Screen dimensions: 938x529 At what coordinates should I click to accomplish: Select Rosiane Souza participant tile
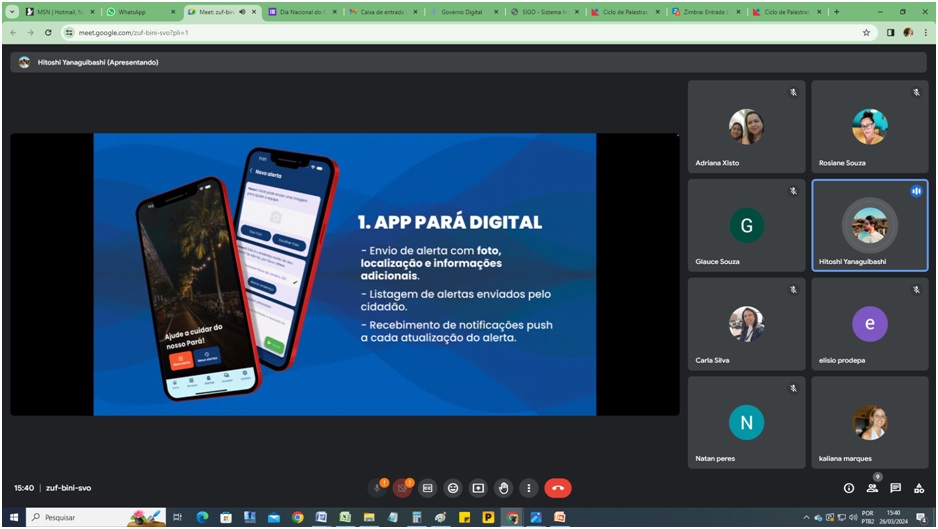869,127
